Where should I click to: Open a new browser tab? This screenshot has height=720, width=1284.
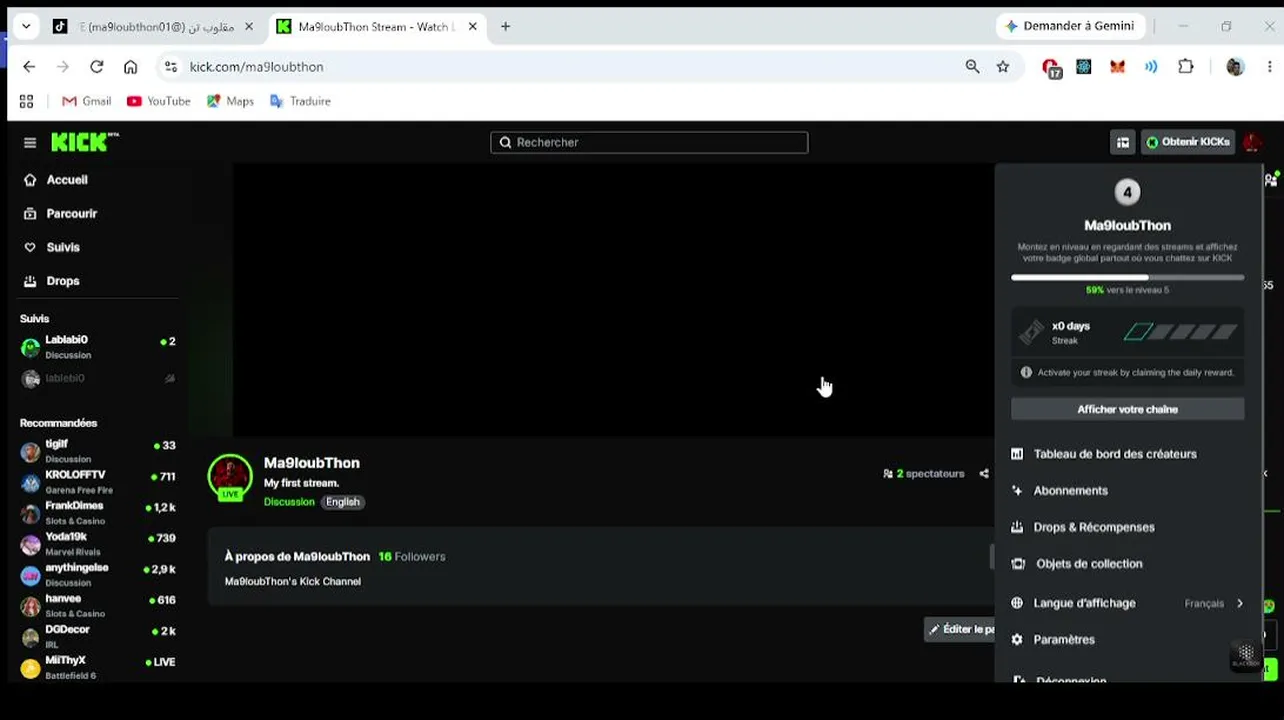pyautogui.click(x=505, y=27)
